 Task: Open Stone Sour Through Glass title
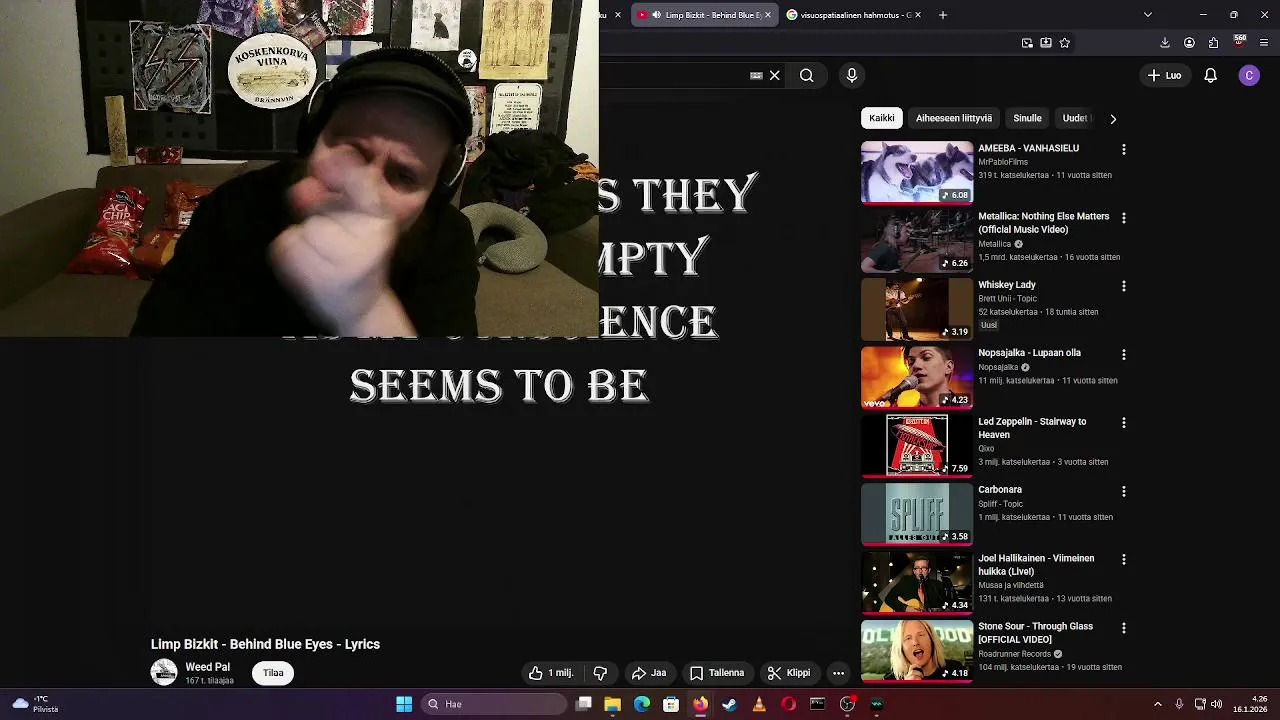(x=1035, y=633)
